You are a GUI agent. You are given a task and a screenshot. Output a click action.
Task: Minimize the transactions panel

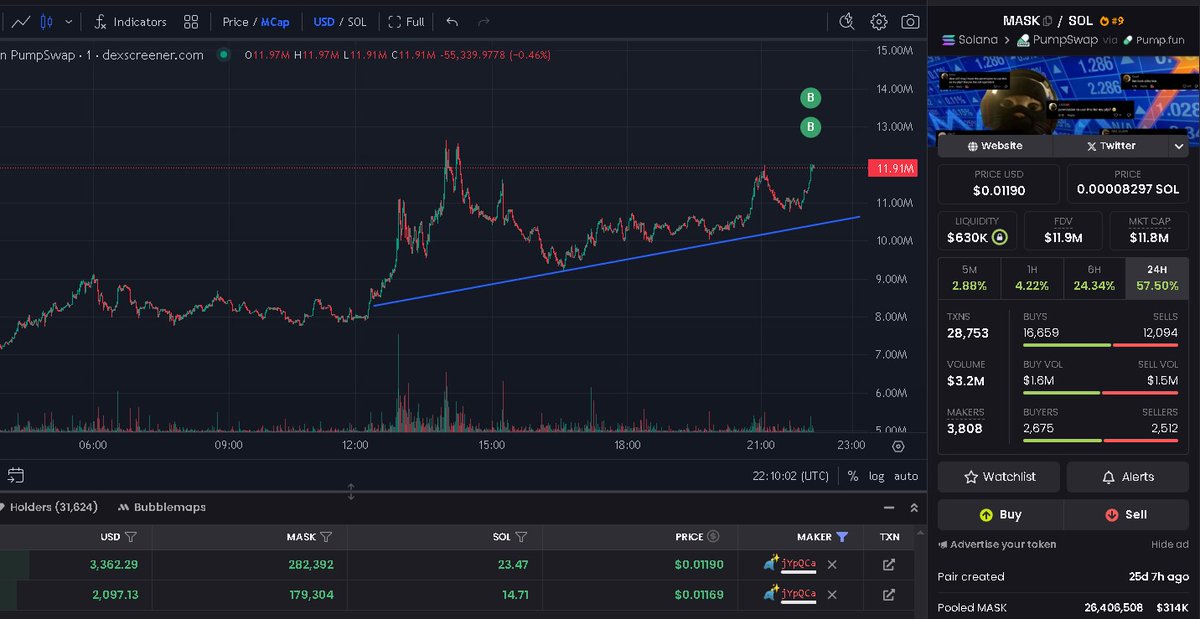887,508
